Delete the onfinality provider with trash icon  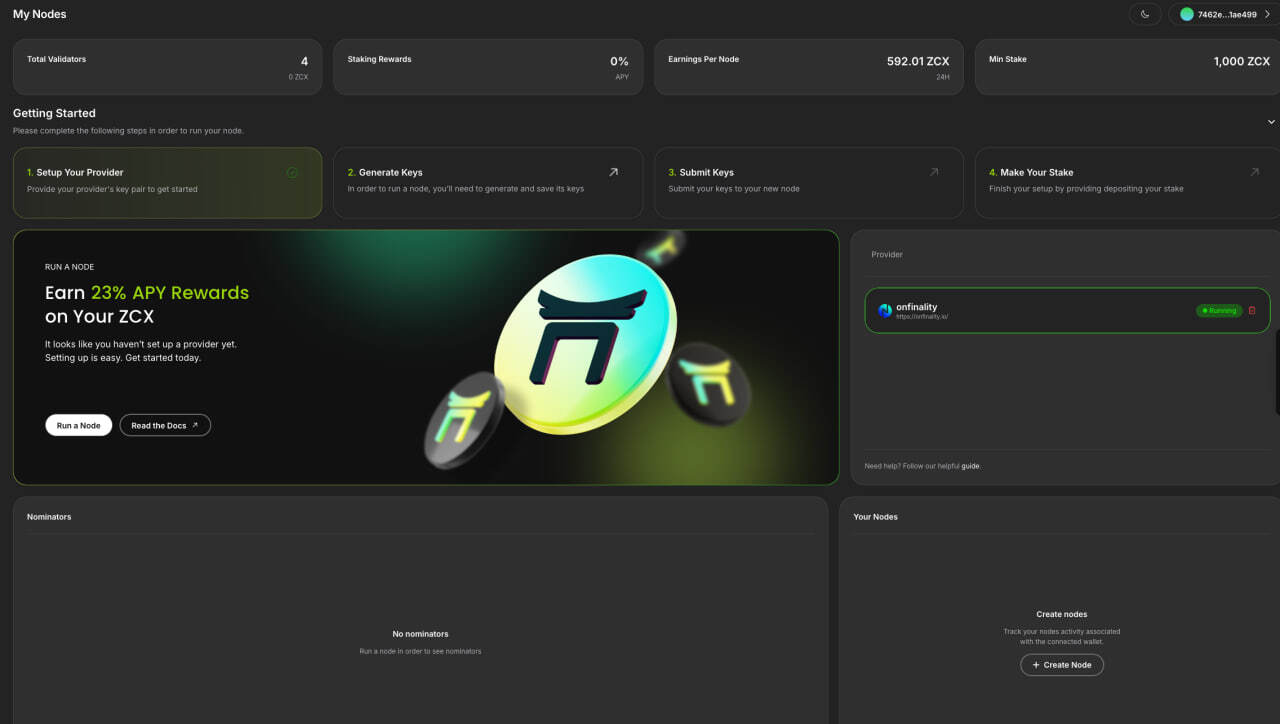(1252, 310)
